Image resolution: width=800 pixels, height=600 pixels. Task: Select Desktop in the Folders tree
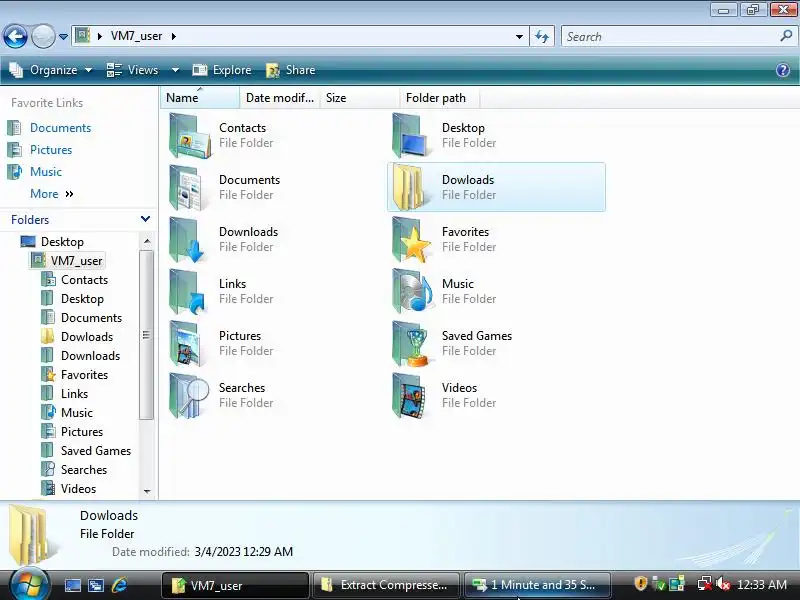[62, 241]
